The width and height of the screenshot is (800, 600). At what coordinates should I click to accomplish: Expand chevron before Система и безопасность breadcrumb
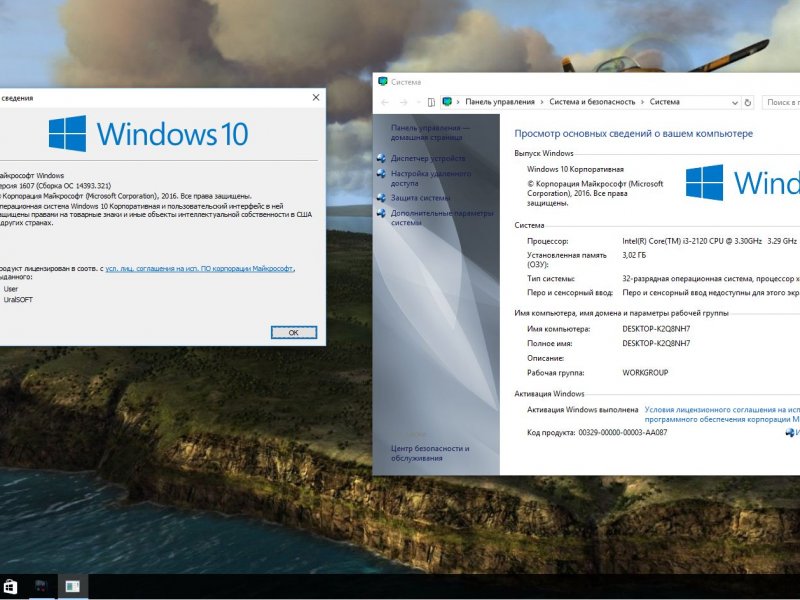[x=542, y=102]
